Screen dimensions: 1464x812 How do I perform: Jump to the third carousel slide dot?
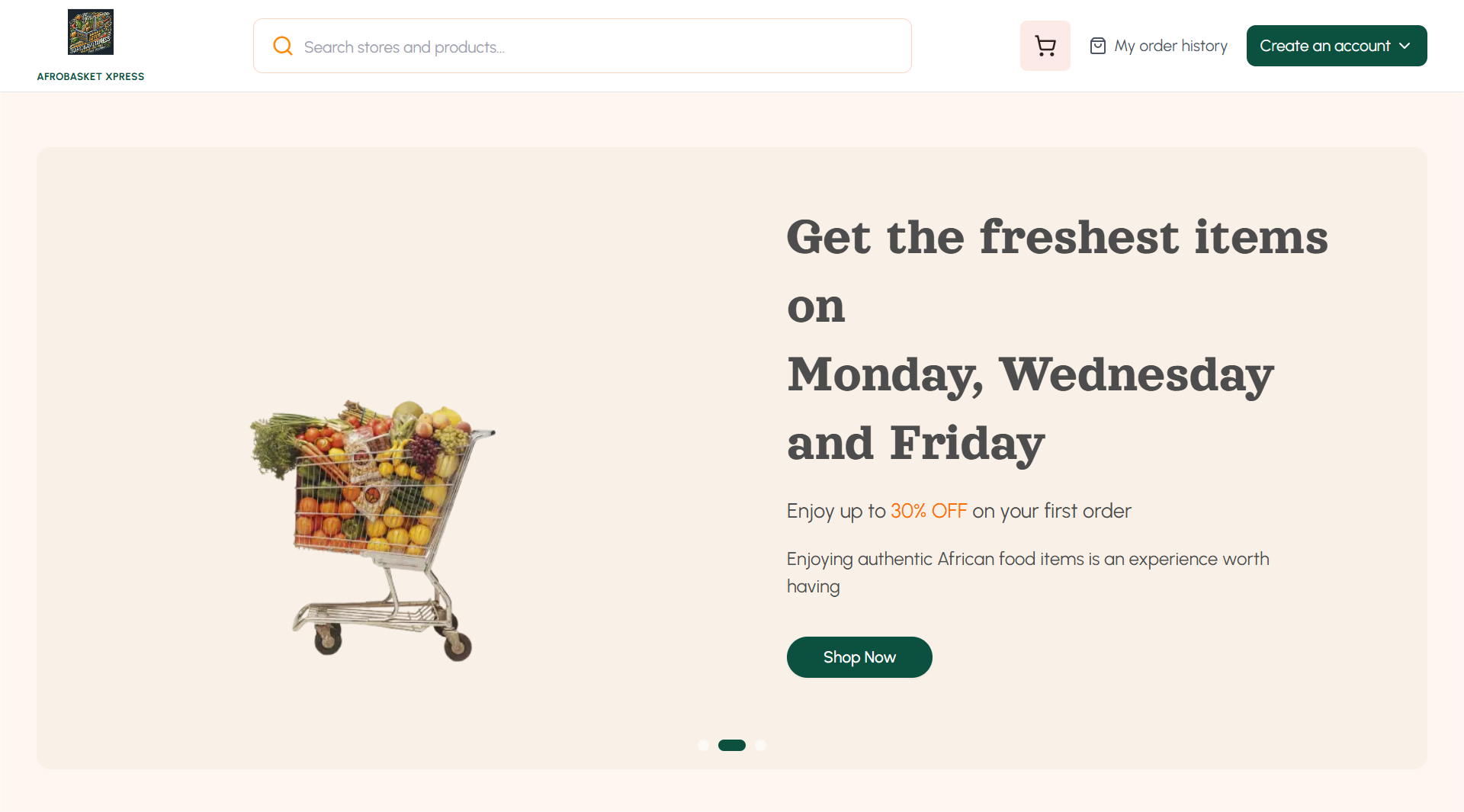click(760, 745)
